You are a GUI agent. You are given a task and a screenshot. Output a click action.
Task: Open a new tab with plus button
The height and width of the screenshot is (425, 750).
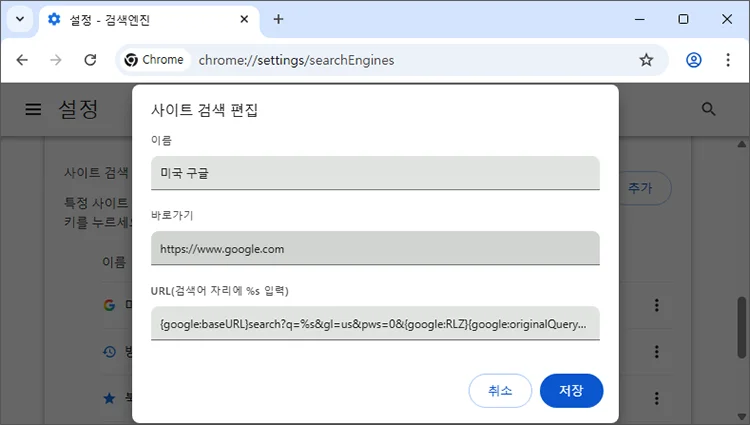point(278,19)
